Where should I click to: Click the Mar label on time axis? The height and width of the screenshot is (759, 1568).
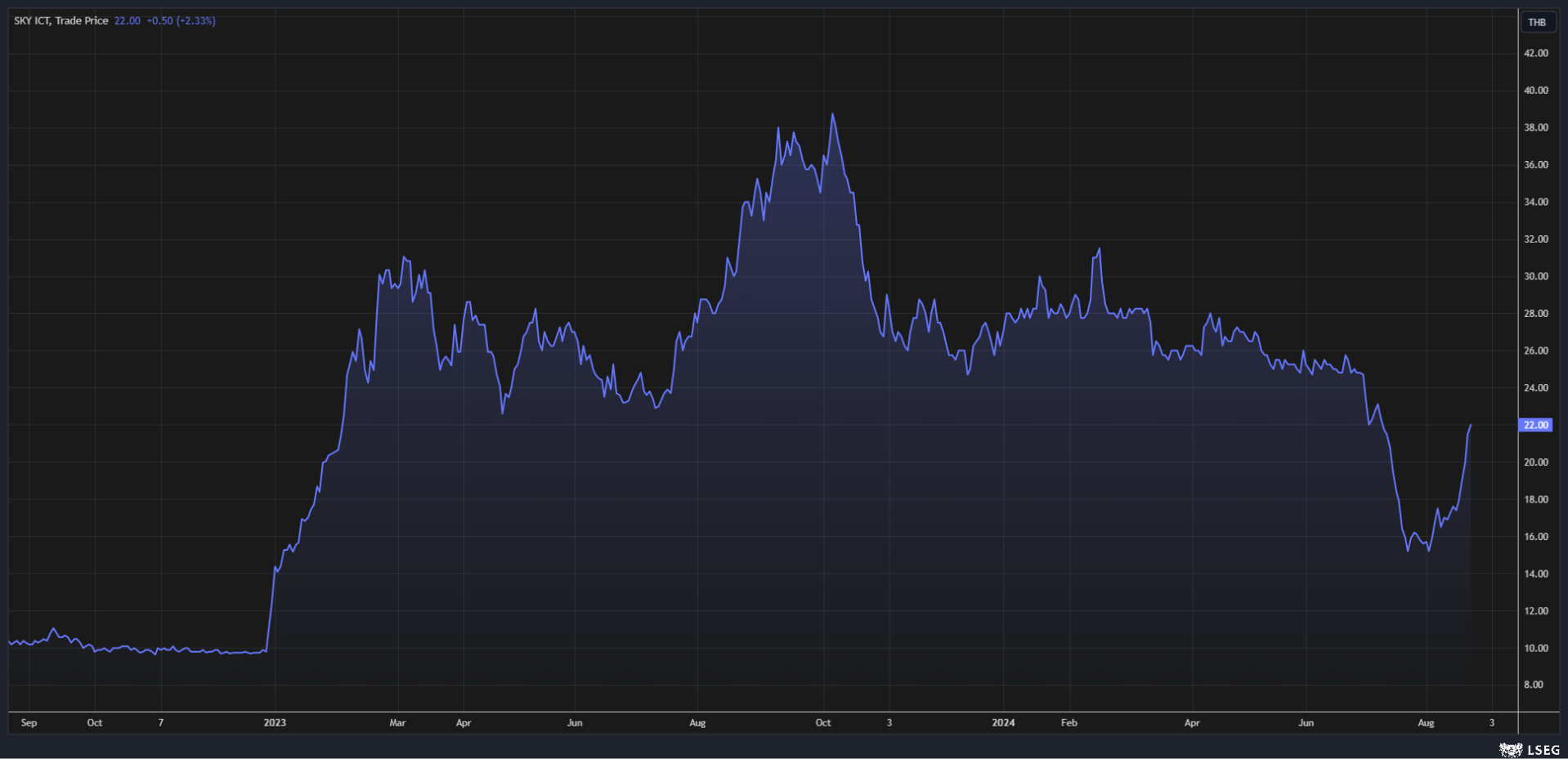(397, 723)
